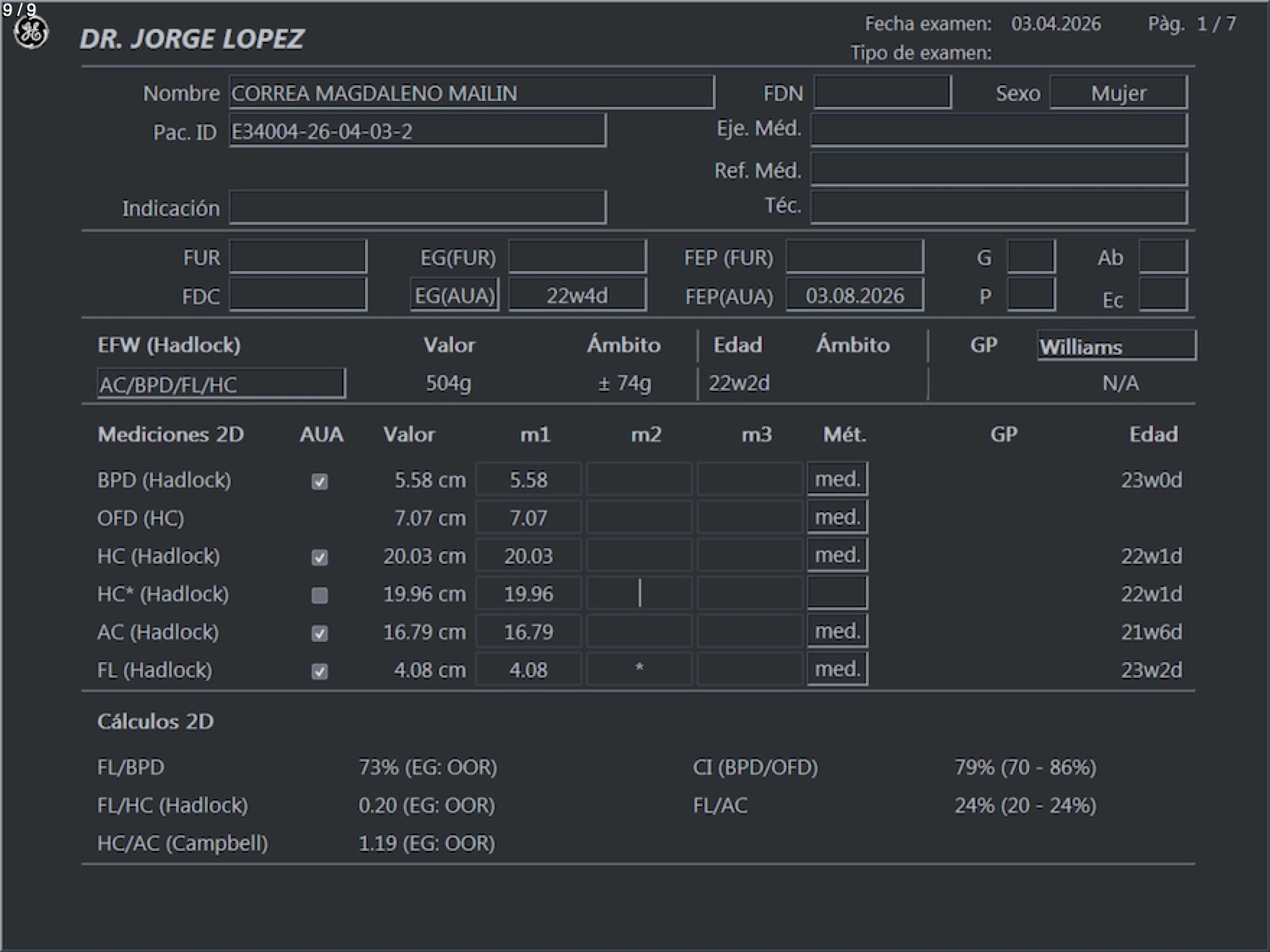
Task: Uncheck the AC (Hadlock) AUA checkbox
Action: click(x=320, y=633)
